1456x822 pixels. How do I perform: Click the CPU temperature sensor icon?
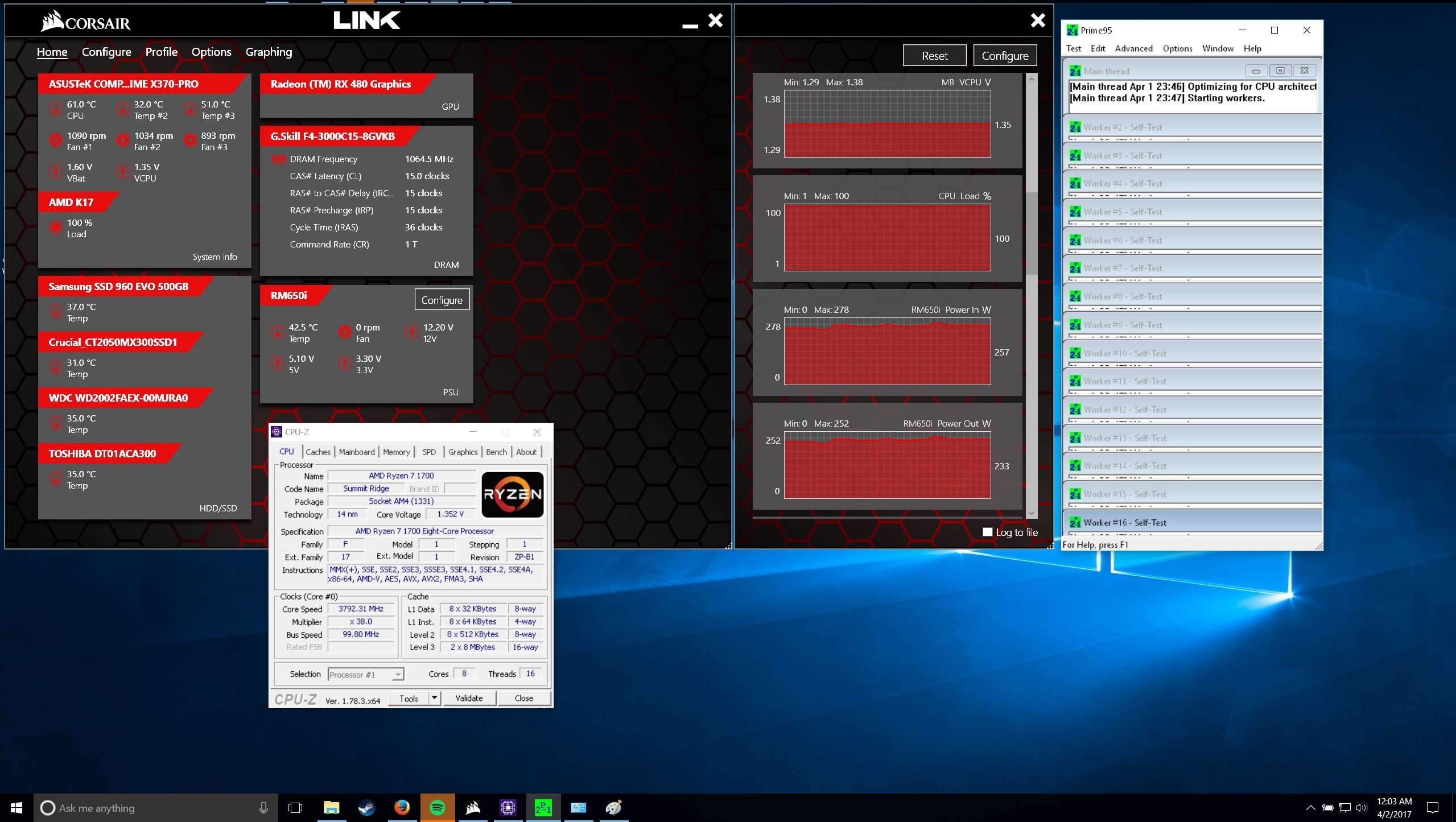[56, 109]
